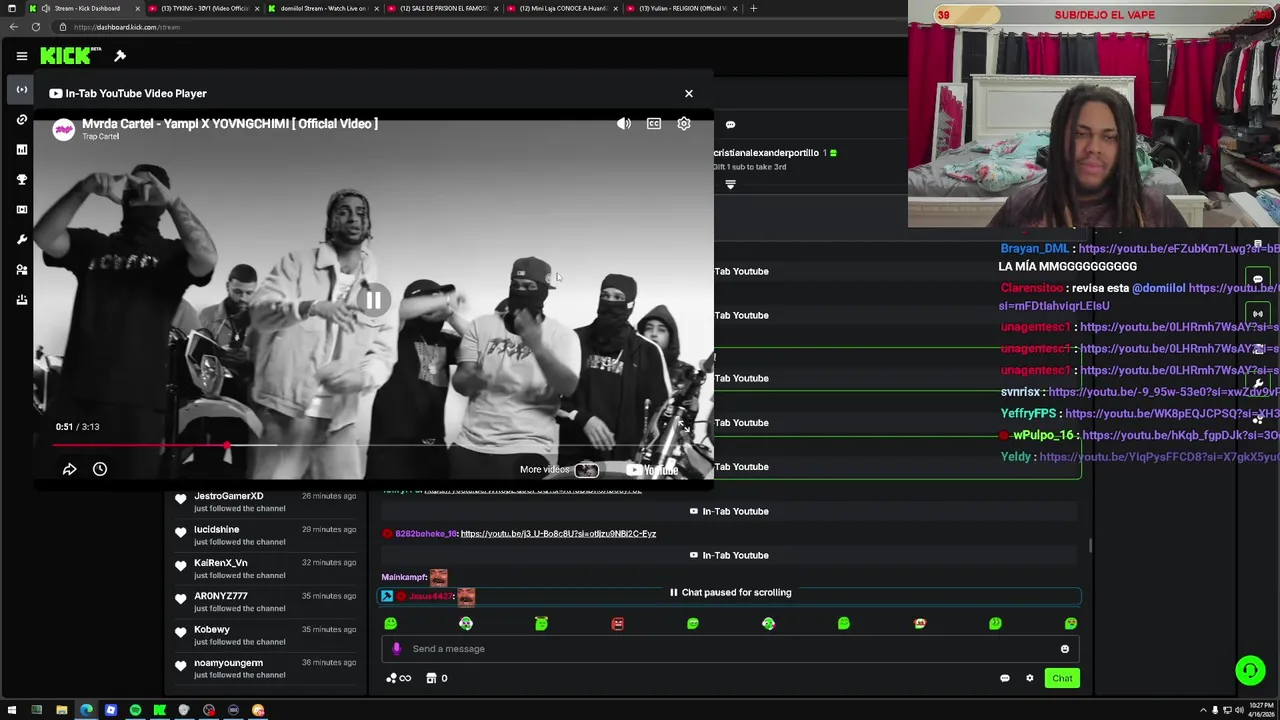Click the share arrow on video
The image size is (1280, 720).
[70, 469]
